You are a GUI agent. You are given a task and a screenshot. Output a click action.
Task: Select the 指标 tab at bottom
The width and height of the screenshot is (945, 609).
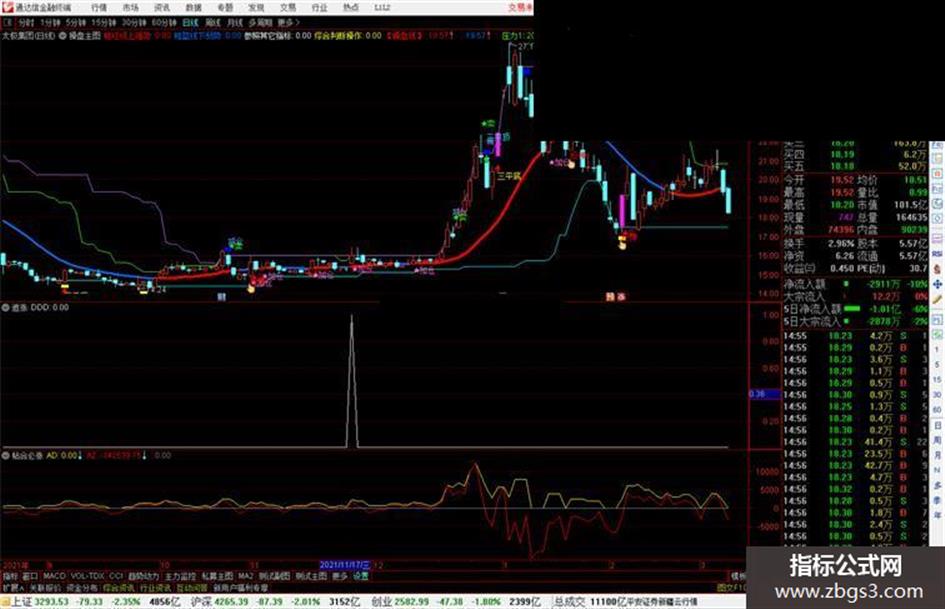[x=10, y=576]
